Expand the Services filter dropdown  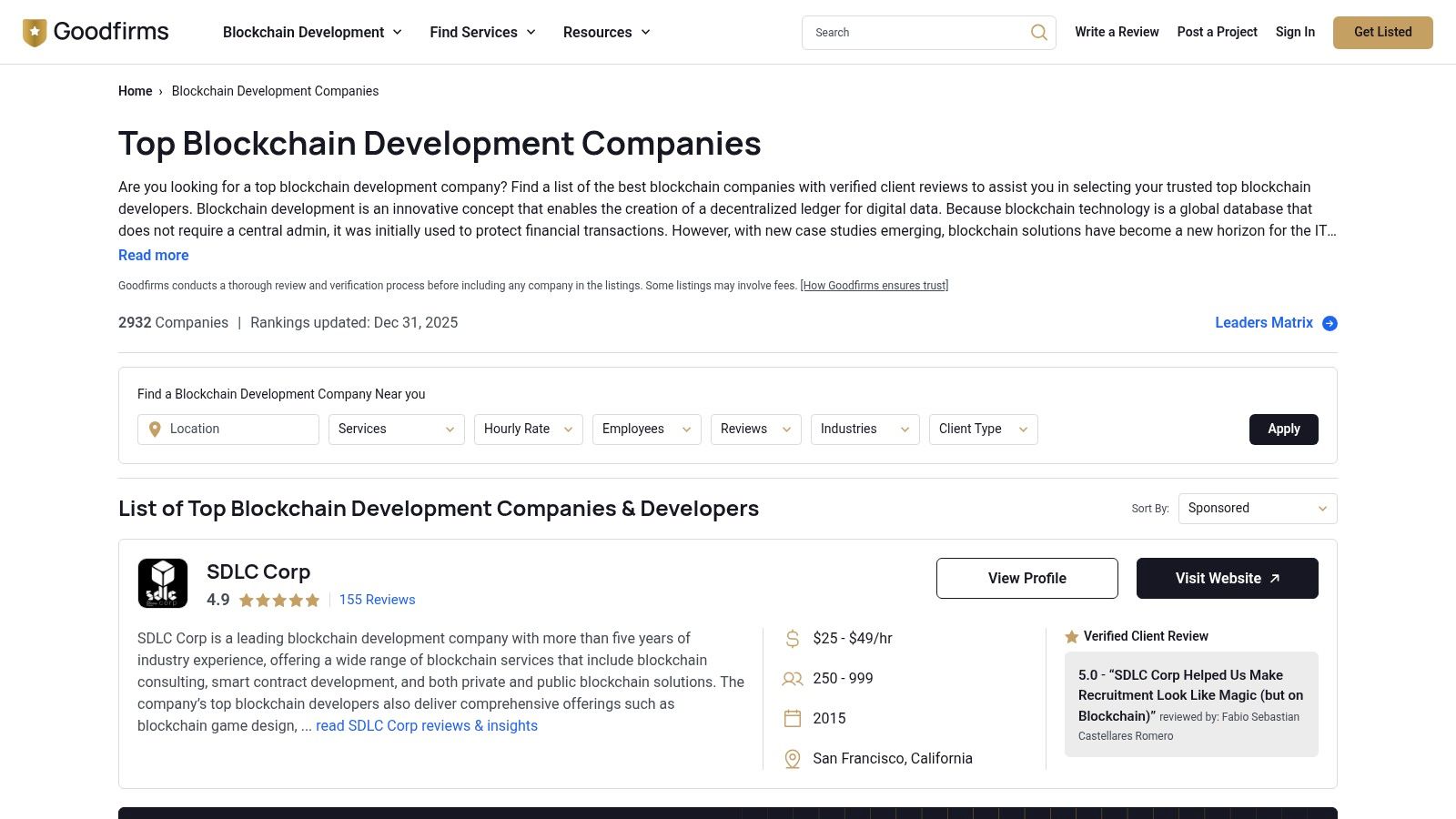397,430
